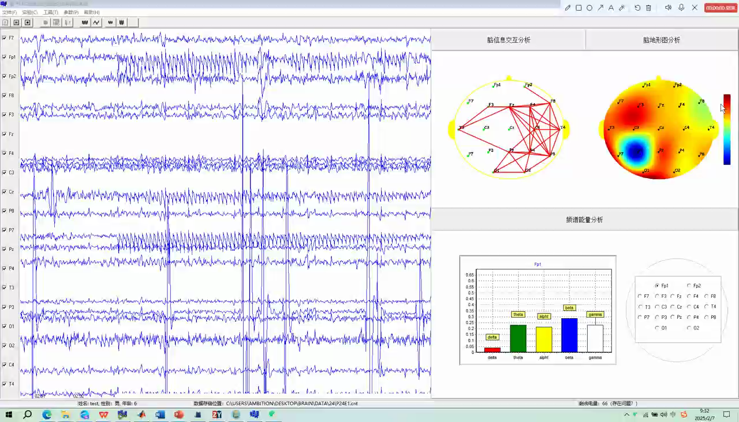Choose the rectangle drawing tool

click(x=579, y=8)
